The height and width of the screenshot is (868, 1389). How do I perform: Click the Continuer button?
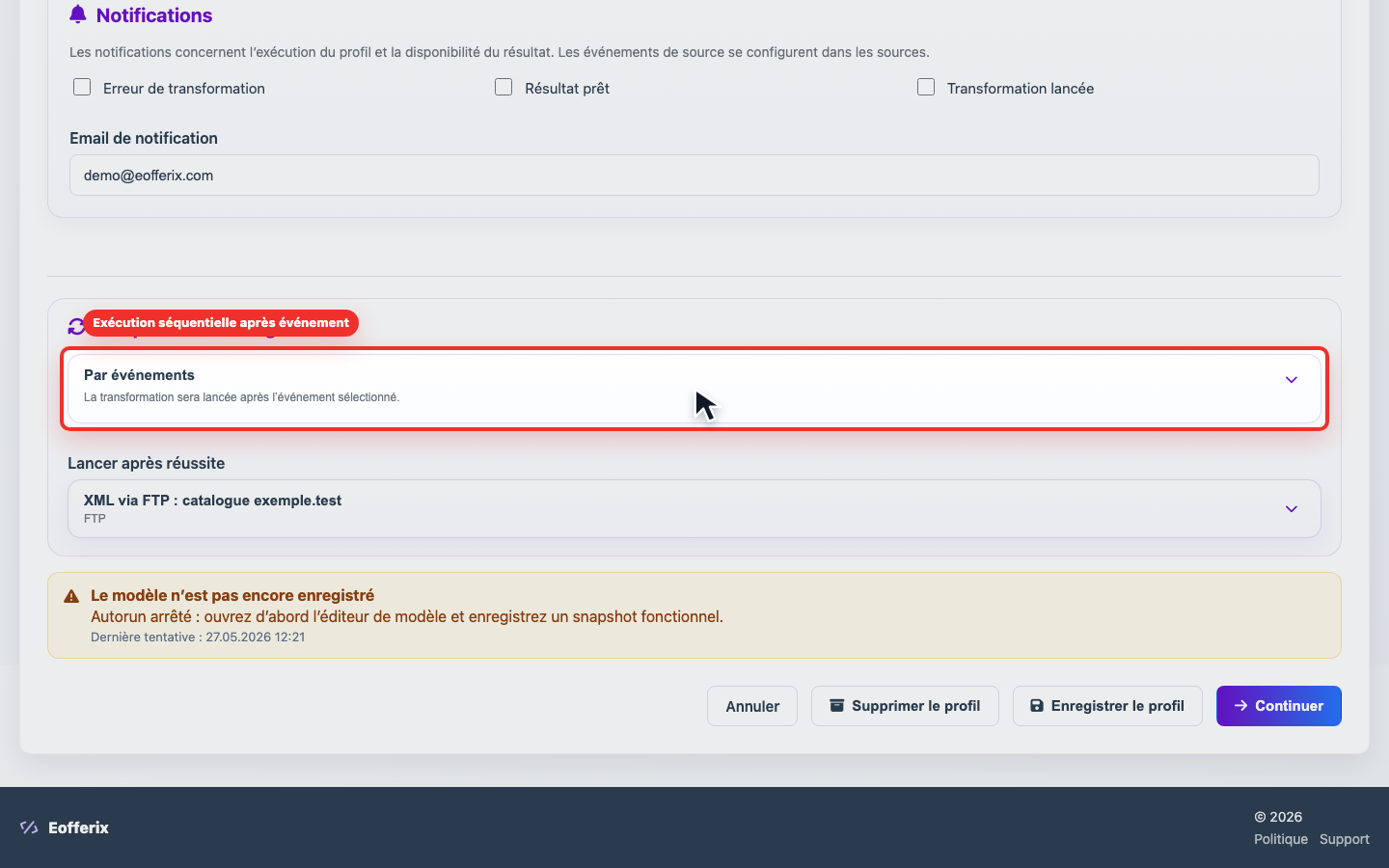(x=1279, y=706)
